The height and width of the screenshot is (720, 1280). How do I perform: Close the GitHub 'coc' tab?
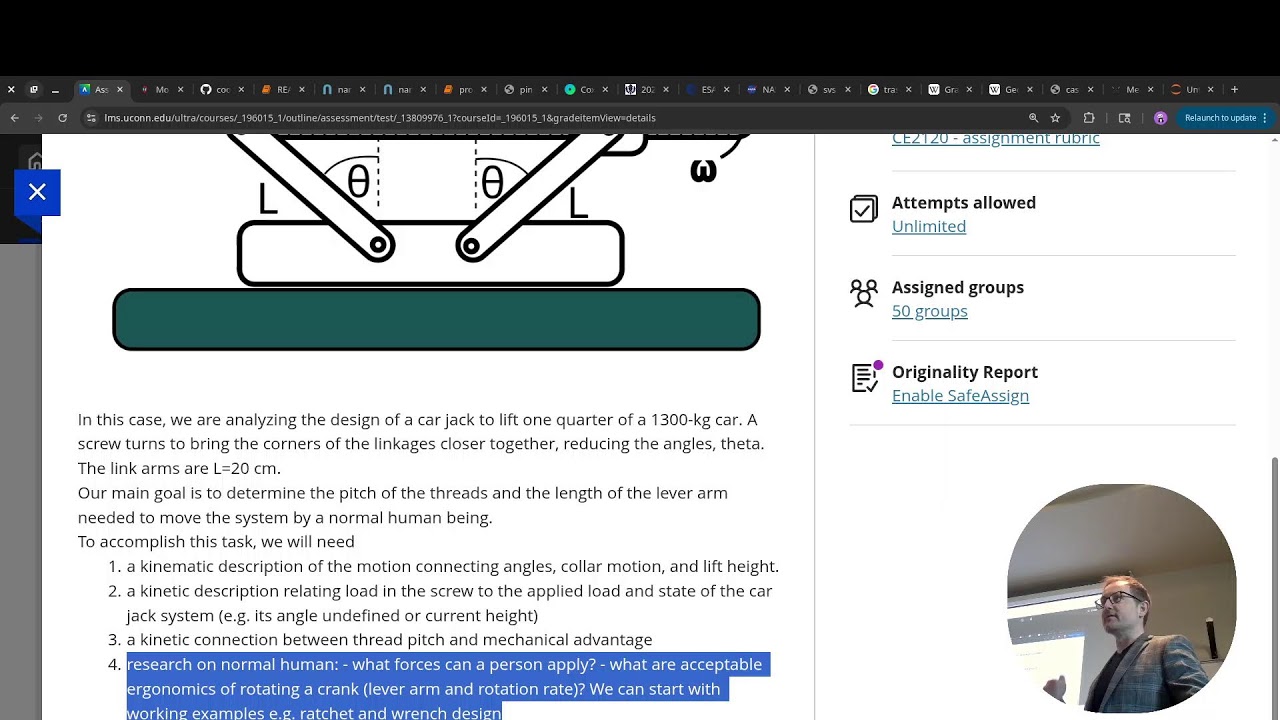[241, 89]
